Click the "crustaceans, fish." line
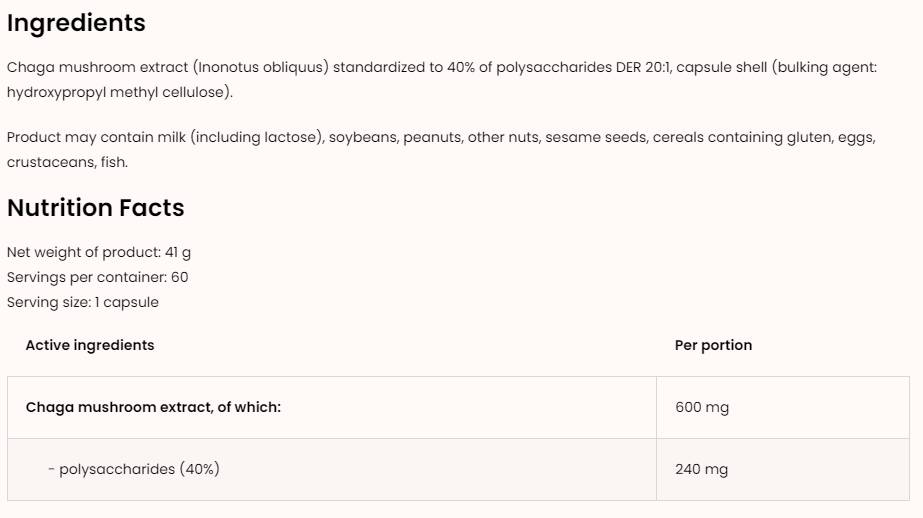This screenshot has width=923, height=518. [67, 162]
